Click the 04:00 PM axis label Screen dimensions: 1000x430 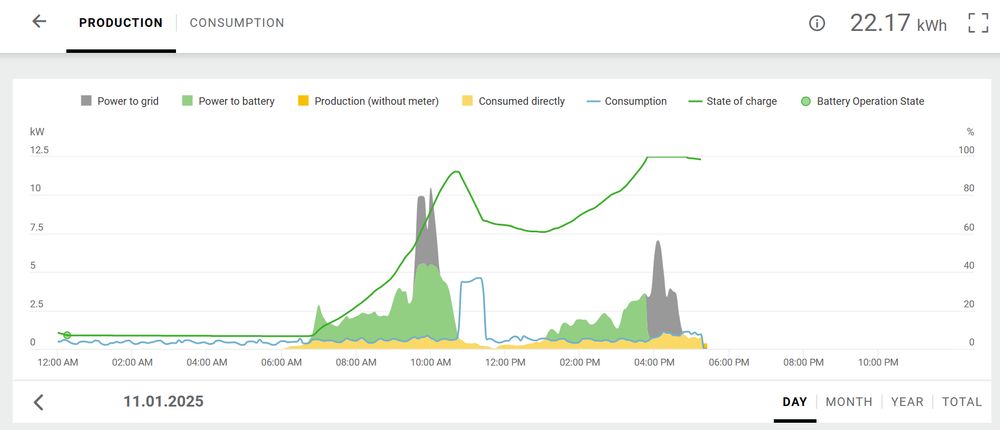(x=654, y=362)
